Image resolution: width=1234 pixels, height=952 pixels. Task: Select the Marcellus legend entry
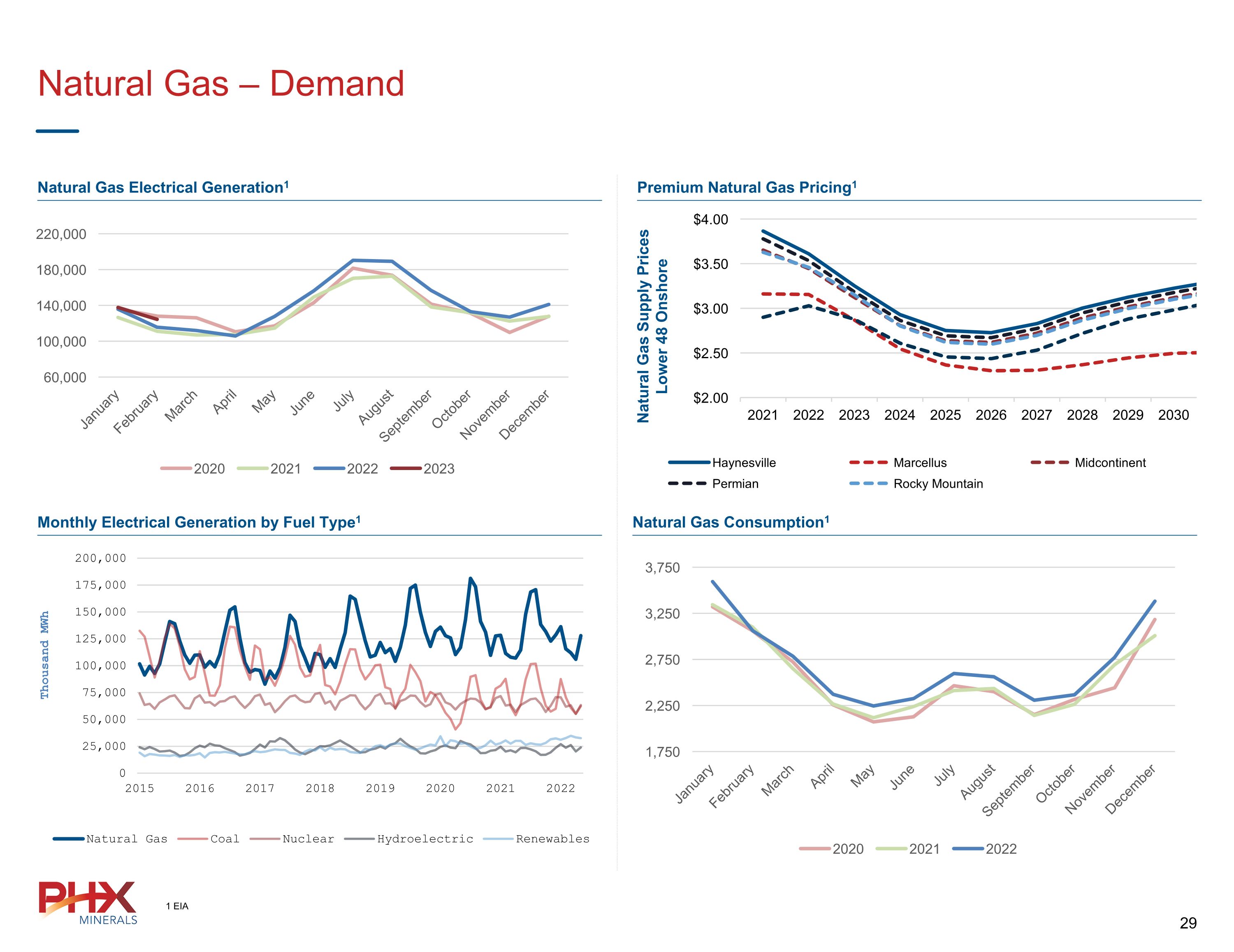coord(919,463)
